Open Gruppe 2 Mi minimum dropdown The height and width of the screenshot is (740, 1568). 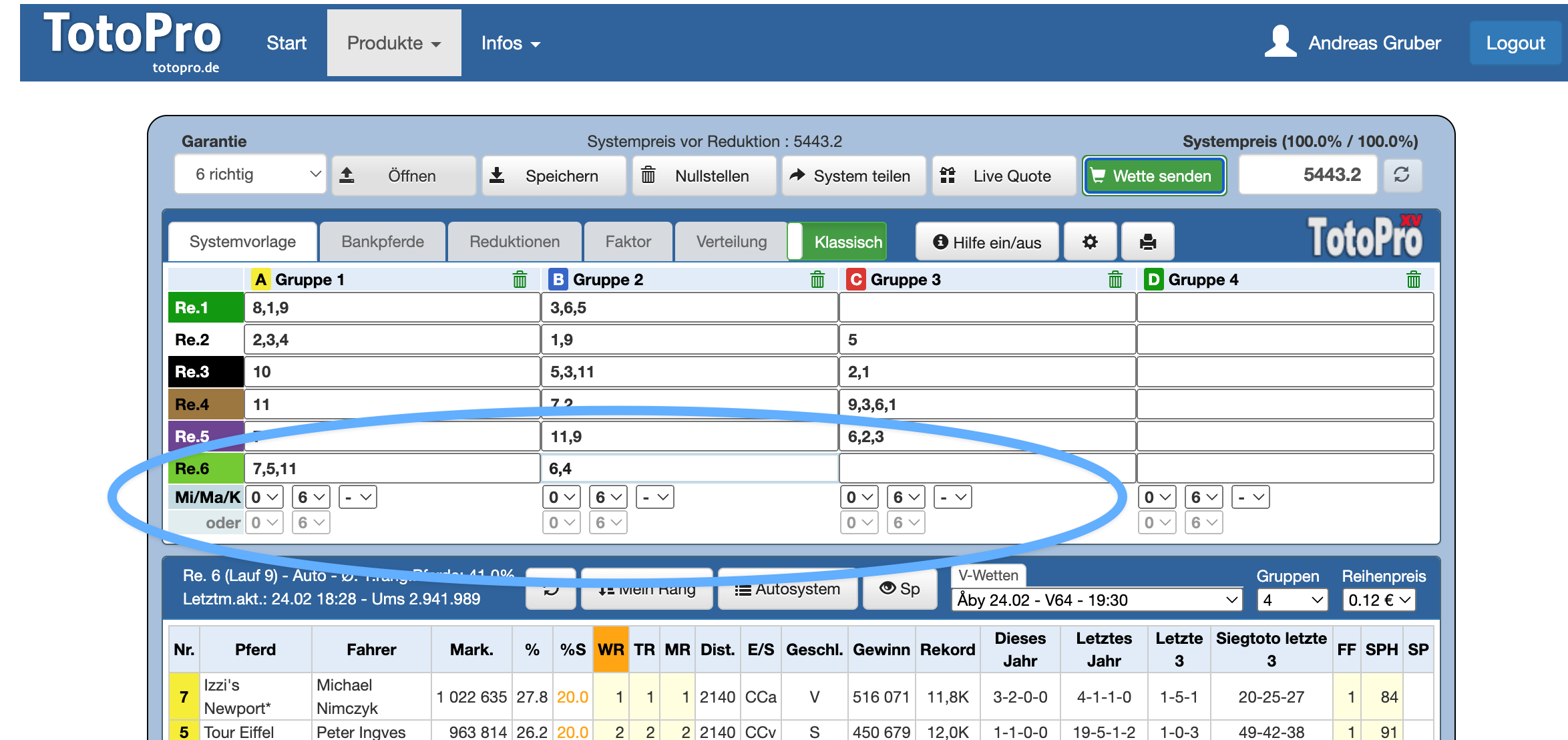[x=562, y=498]
